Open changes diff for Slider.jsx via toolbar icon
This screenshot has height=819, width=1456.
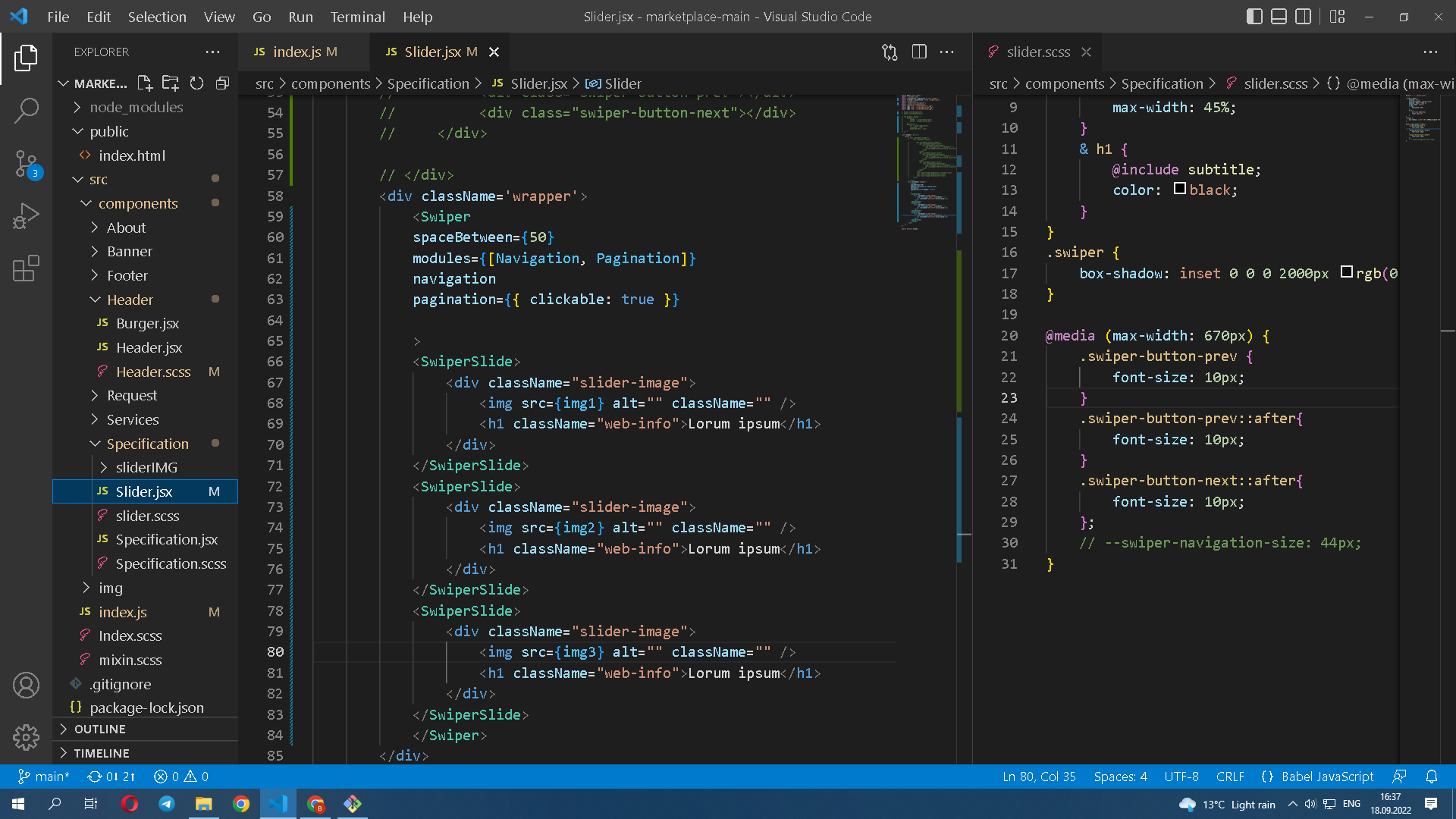coord(889,52)
